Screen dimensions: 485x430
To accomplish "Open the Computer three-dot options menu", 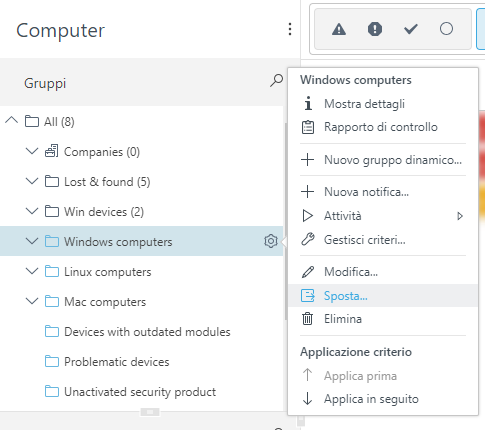I will pos(290,29).
